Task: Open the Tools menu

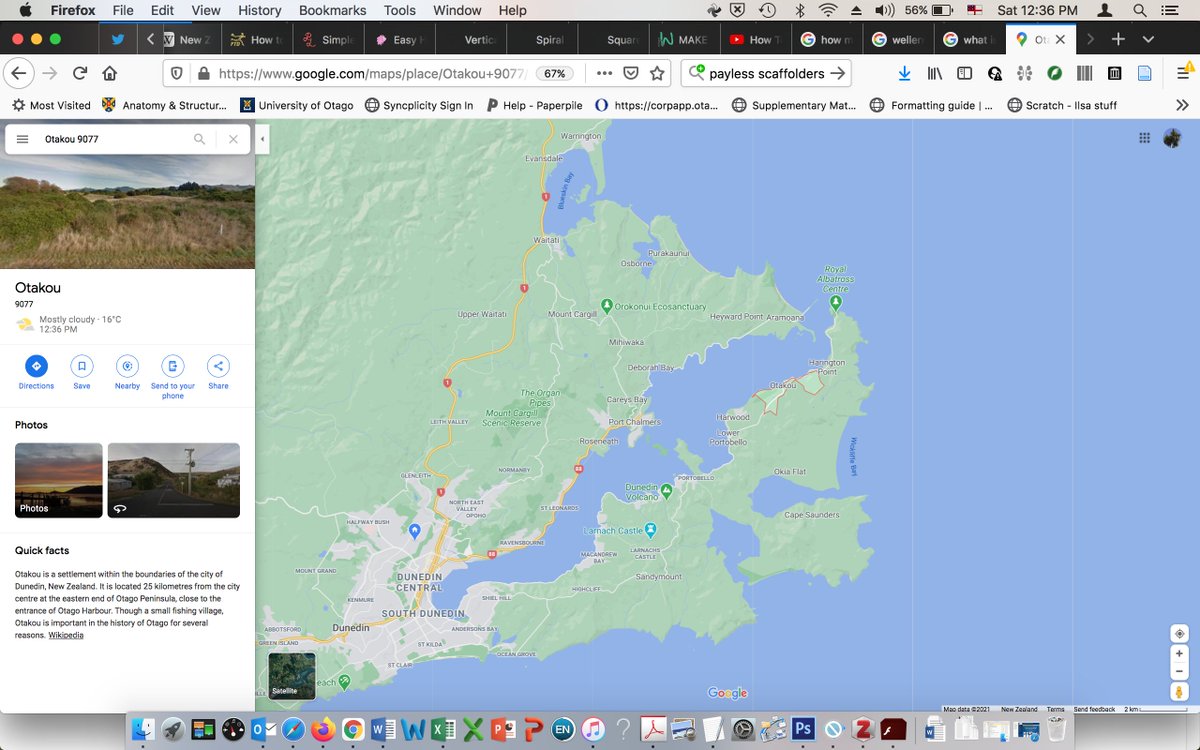Action: (x=399, y=10)
